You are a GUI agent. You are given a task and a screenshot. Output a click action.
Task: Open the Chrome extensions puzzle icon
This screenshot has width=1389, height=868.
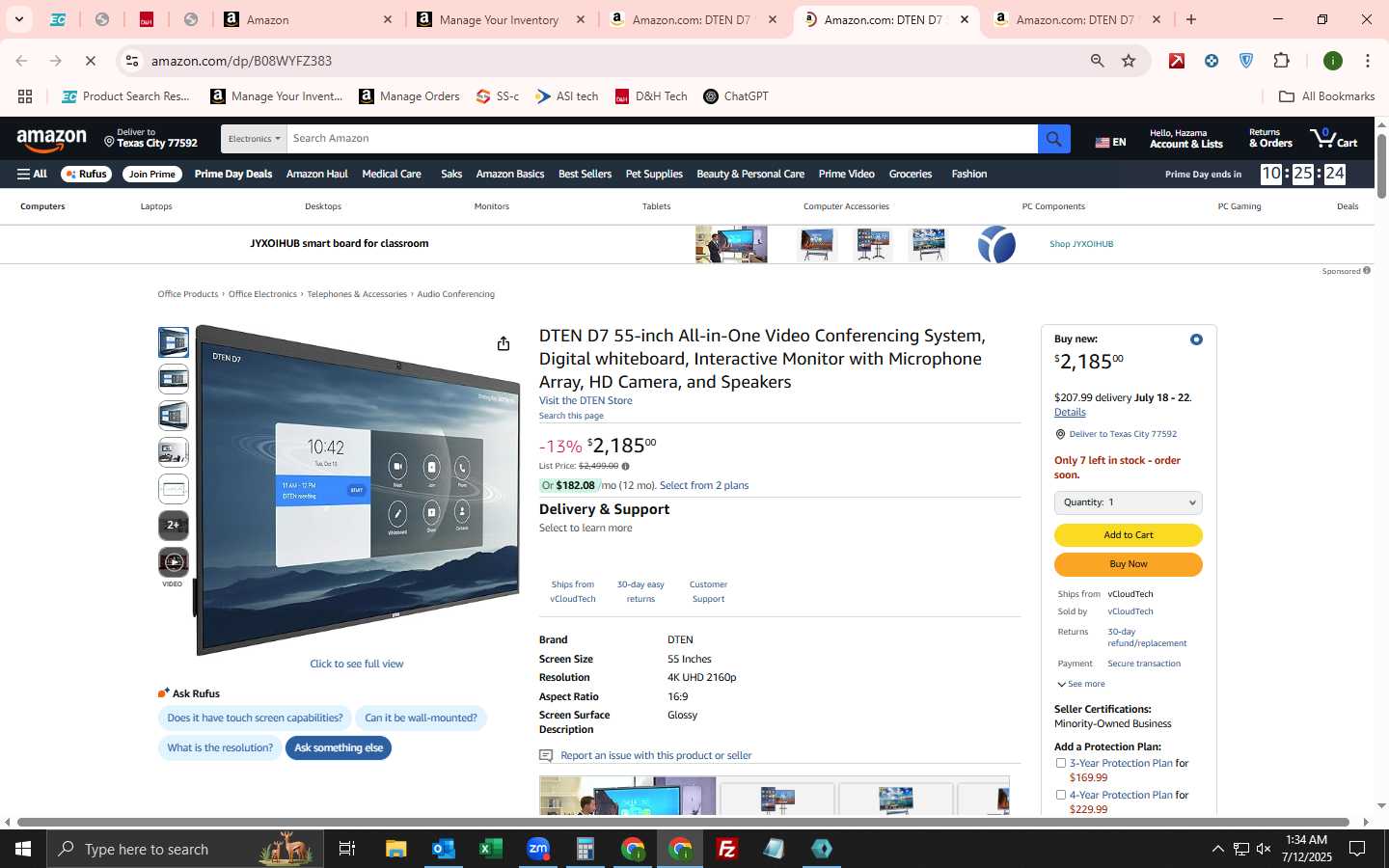point(1282,61)
